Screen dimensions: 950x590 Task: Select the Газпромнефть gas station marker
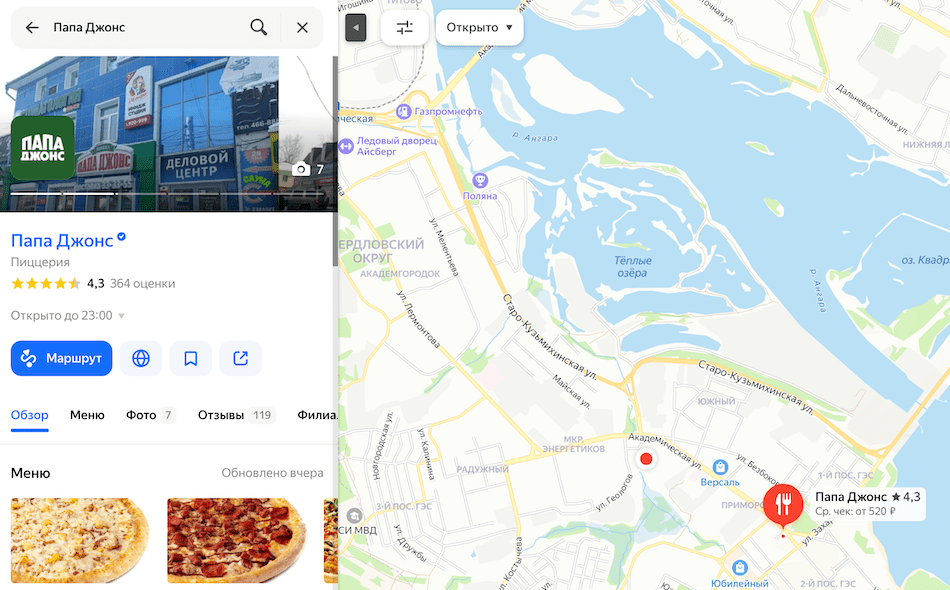click(x=404, y=111)
